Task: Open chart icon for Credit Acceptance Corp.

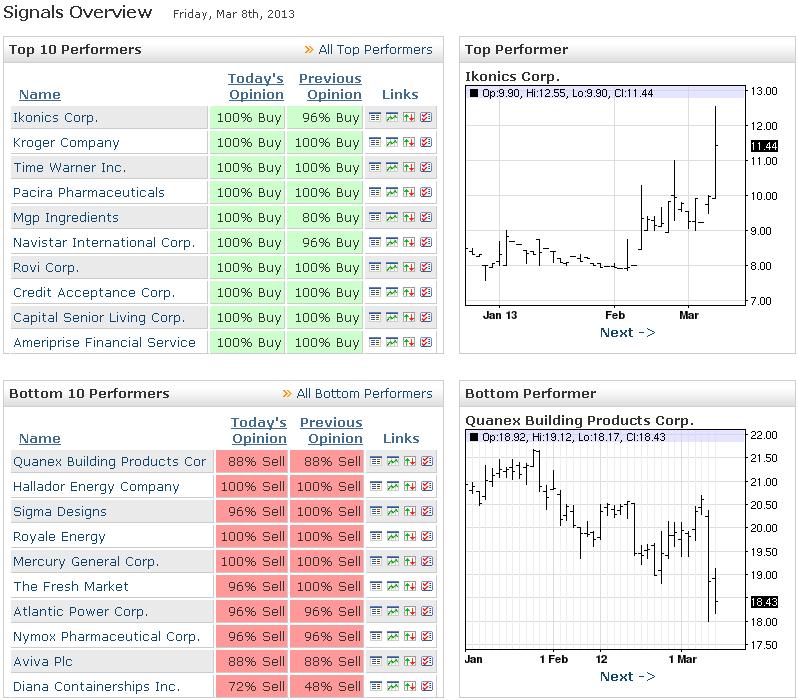Action: 392,292
